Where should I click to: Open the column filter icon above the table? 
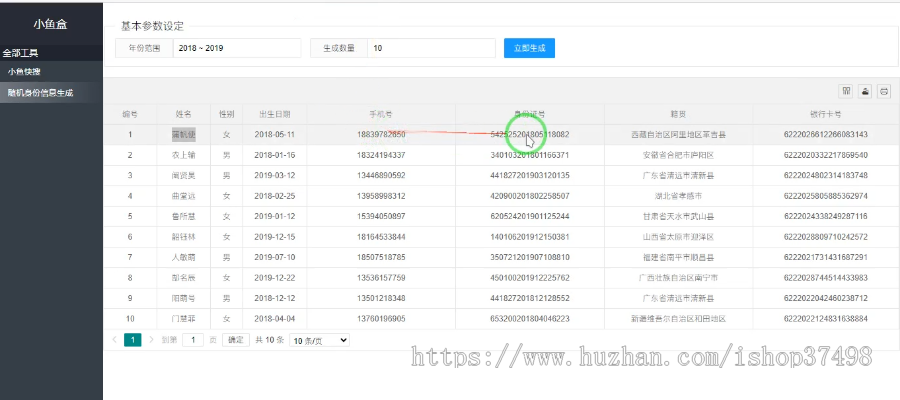845,91
